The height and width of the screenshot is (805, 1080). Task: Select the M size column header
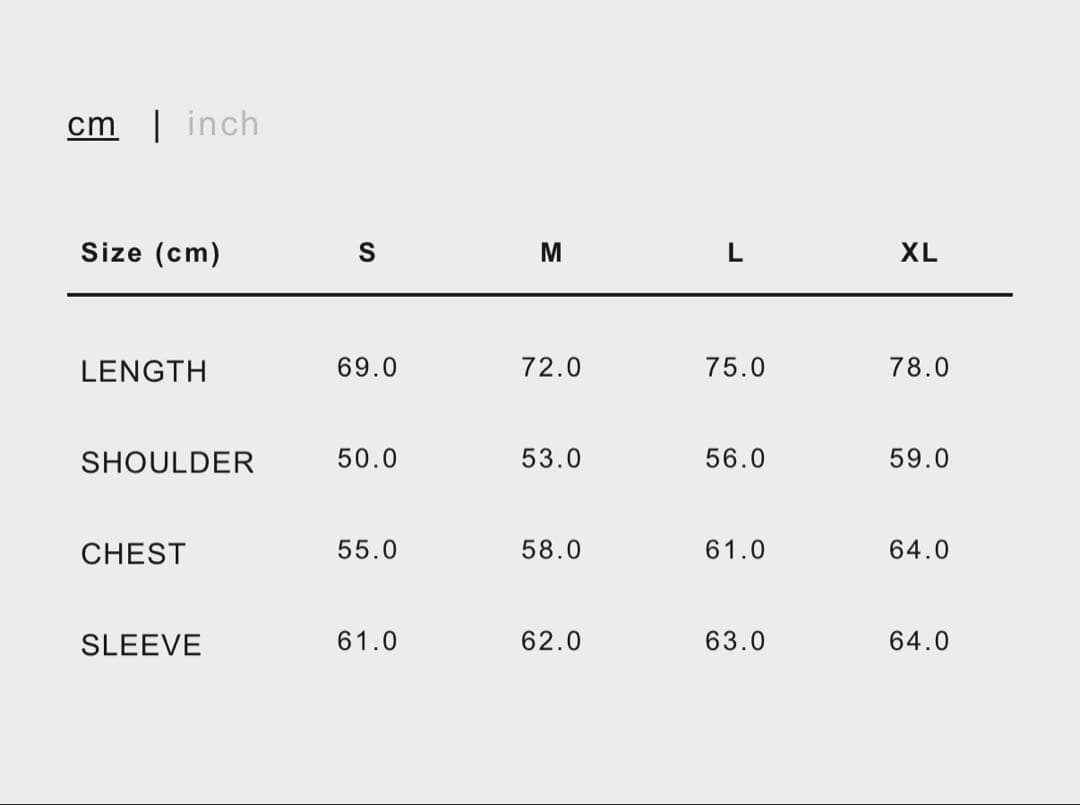pyautogui.click(x=551, y=253)
